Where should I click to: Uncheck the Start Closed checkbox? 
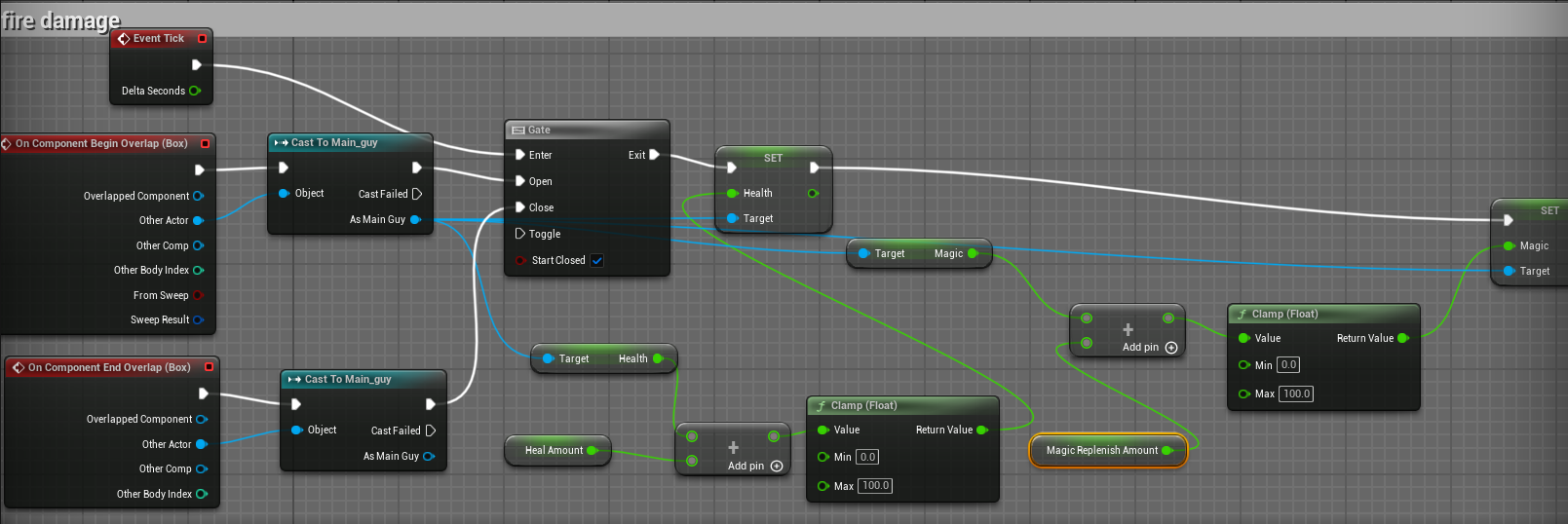pyautogui.click(x=597, y=260)
